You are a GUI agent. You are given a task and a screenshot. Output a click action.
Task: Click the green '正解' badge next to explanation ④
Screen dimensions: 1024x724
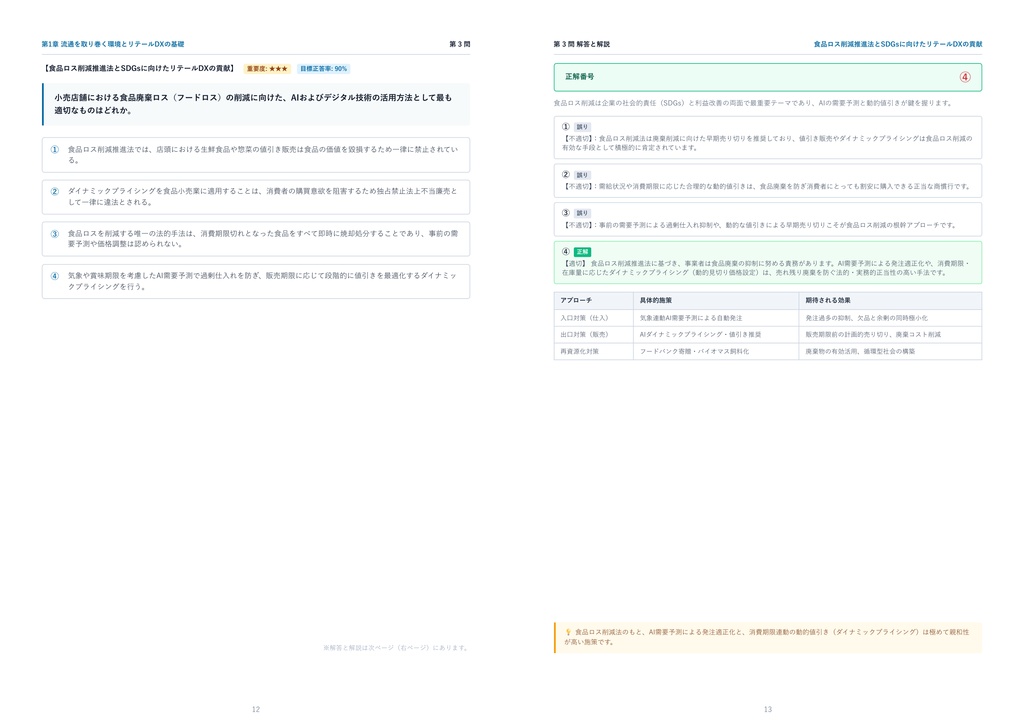(x=582, y=251)
